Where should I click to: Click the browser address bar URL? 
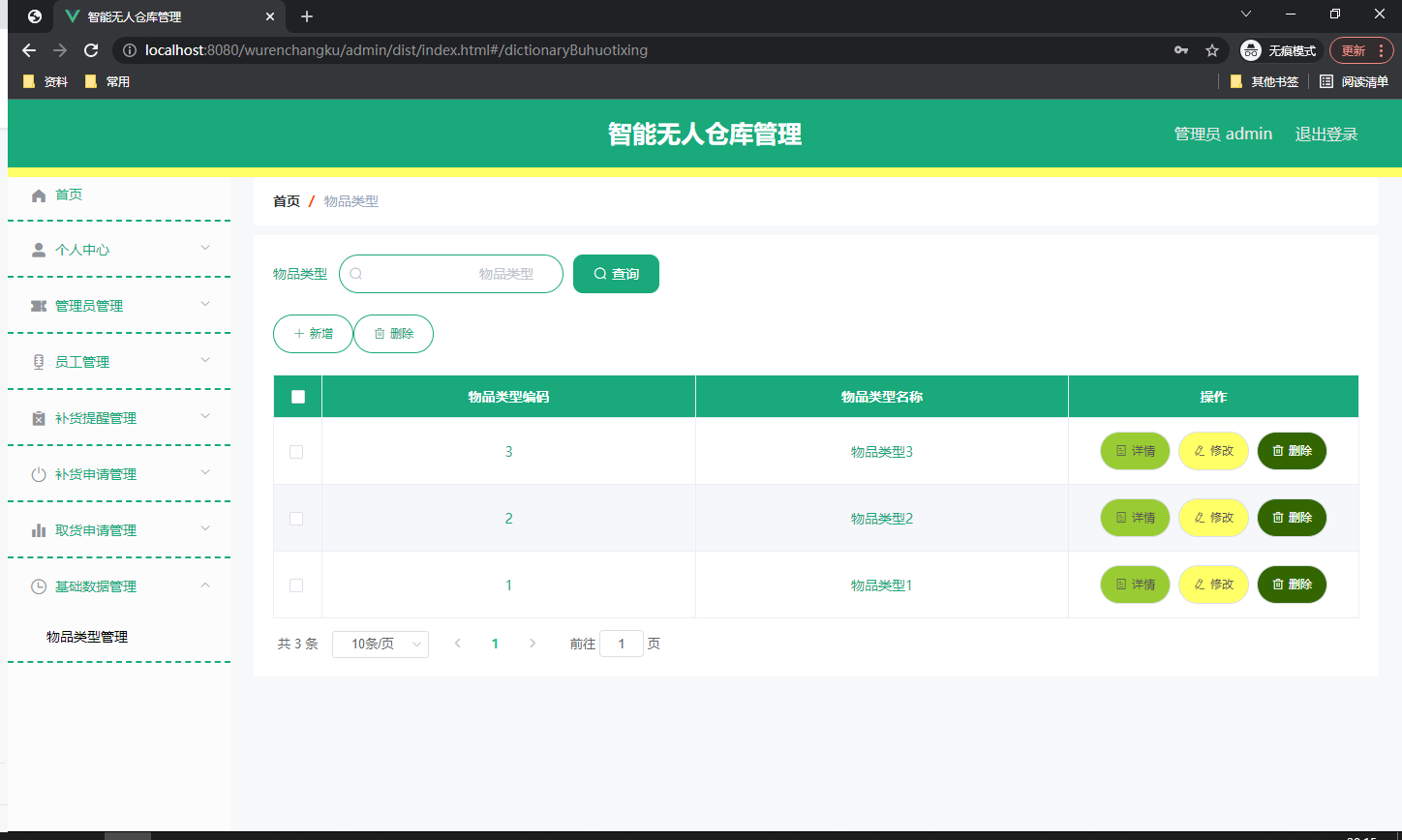pos(397,50)
